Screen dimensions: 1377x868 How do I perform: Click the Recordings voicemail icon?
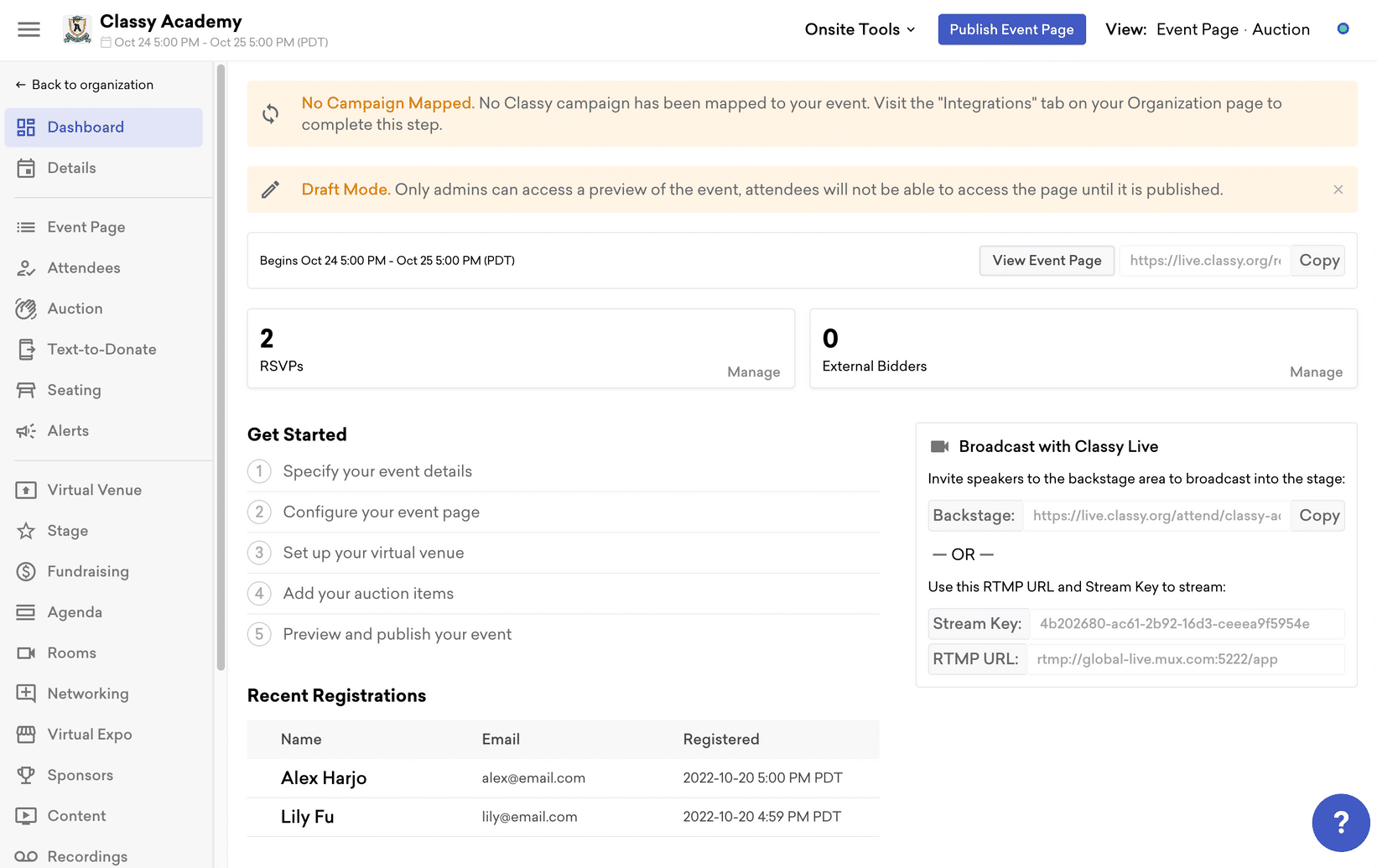click(x=26, y=856)
